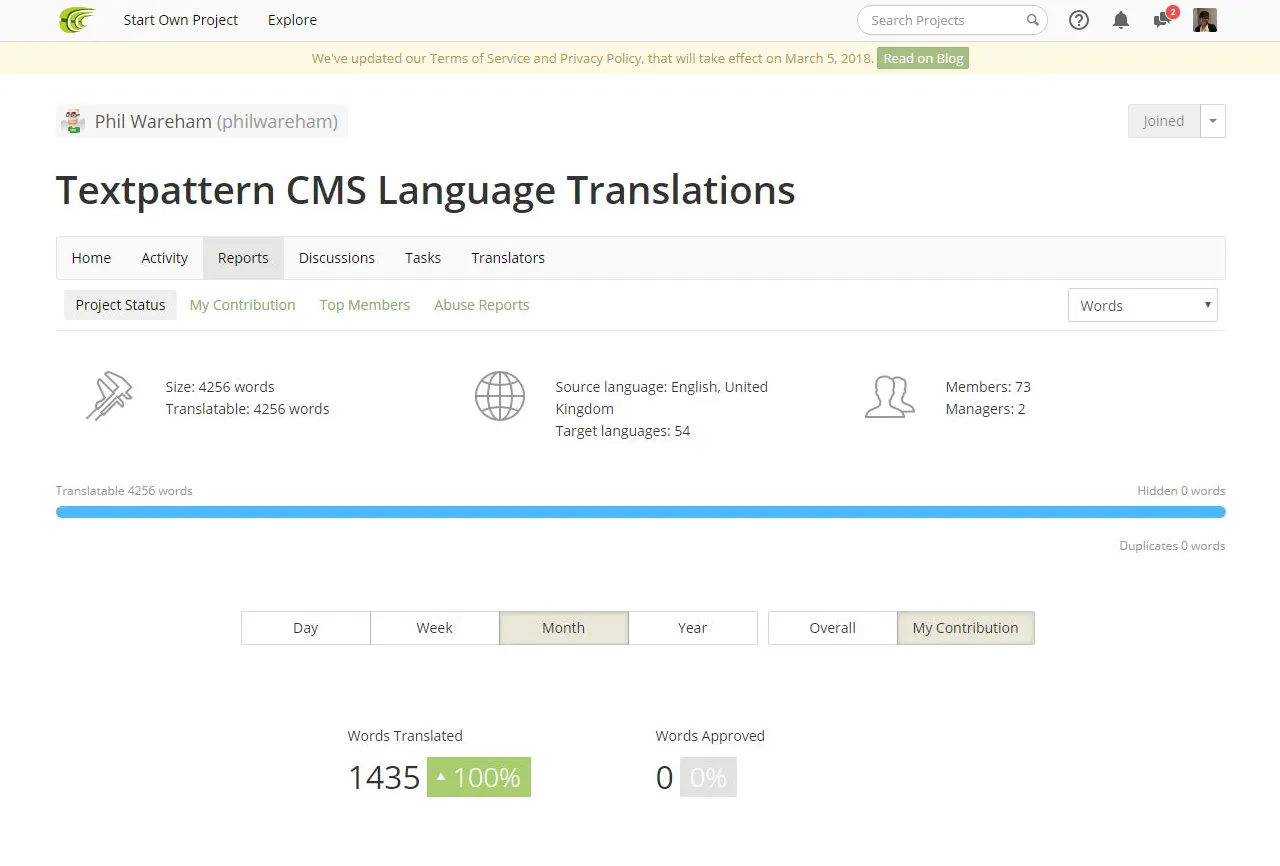
Task: Select the Week period toggle
Action: 434,628
